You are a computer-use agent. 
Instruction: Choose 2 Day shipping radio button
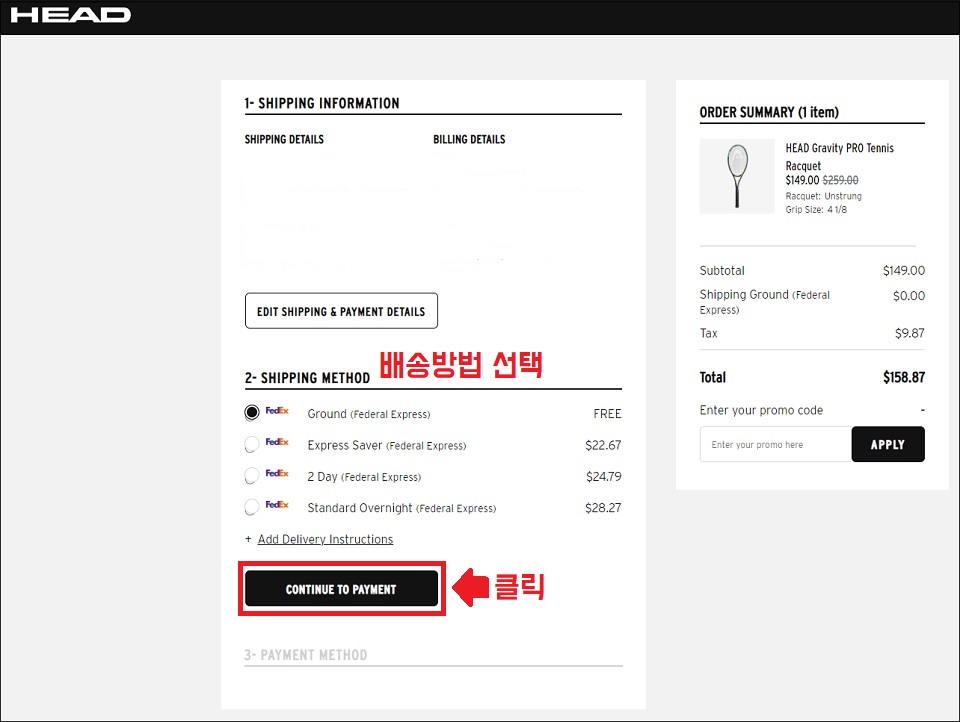(x=252, y=475)
